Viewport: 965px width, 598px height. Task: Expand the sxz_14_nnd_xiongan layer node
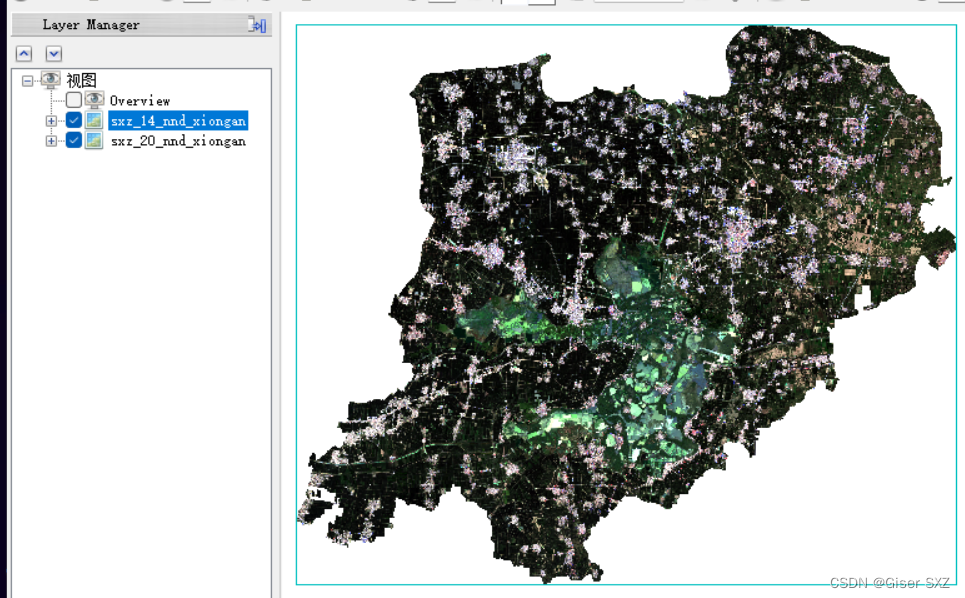tap(51, 121)
